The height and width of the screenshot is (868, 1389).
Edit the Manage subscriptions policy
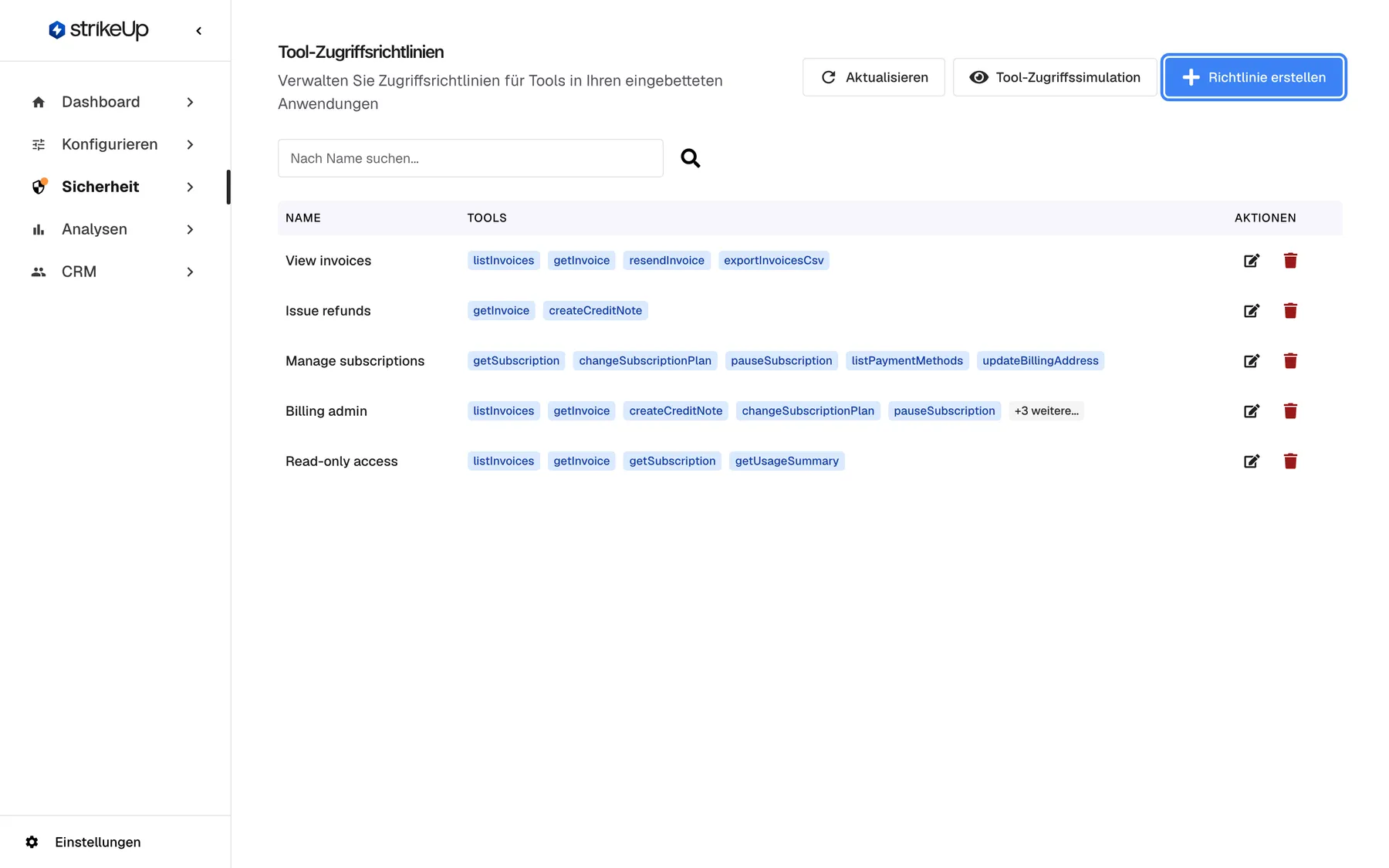[x=1252, y=361]
